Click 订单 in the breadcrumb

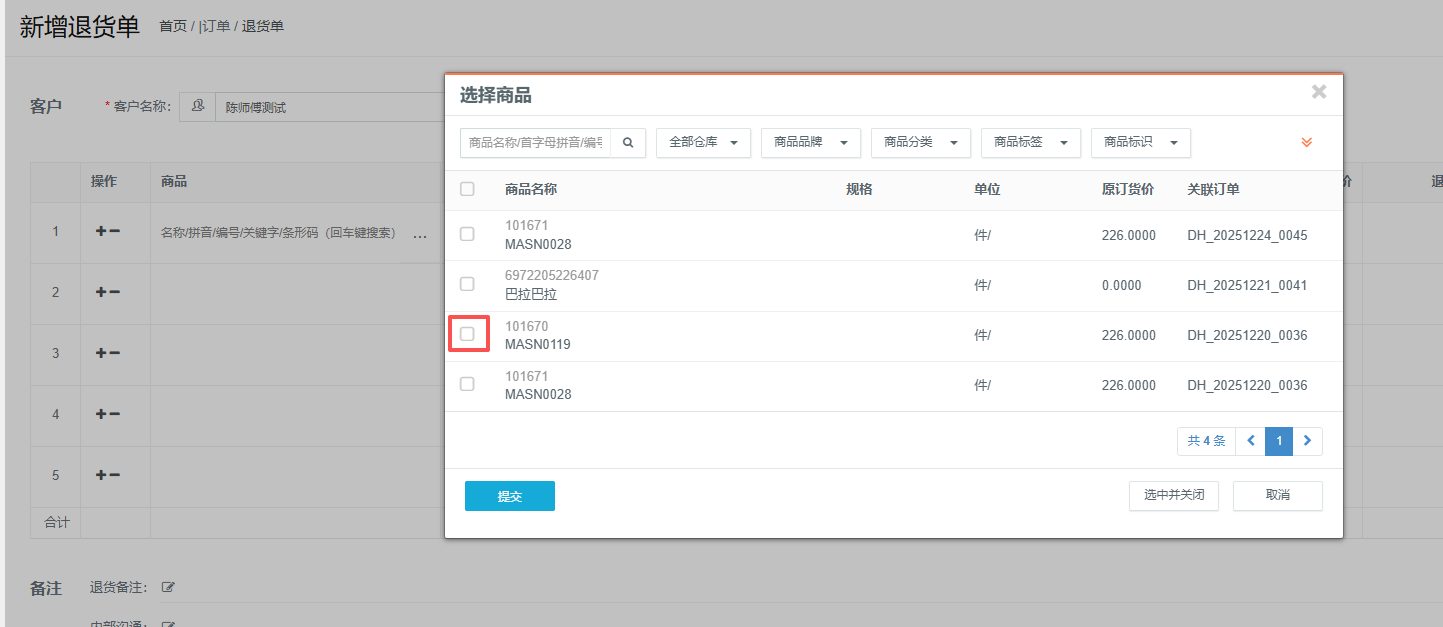coord(215,26)
